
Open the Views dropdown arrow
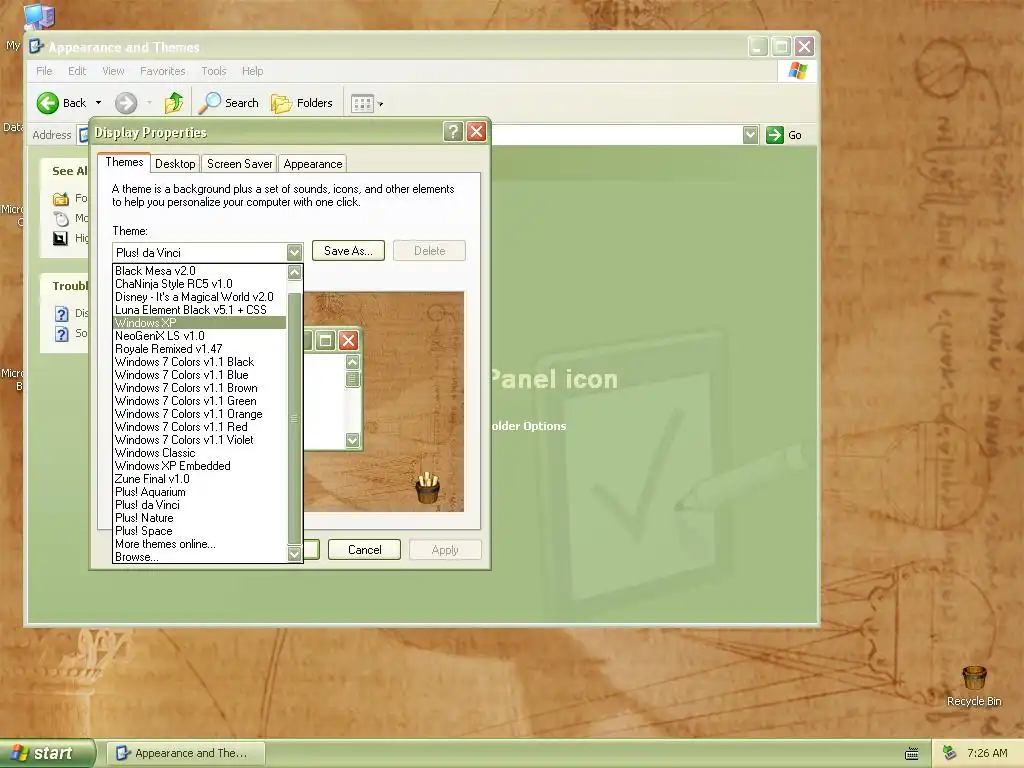tap(380, 104)
